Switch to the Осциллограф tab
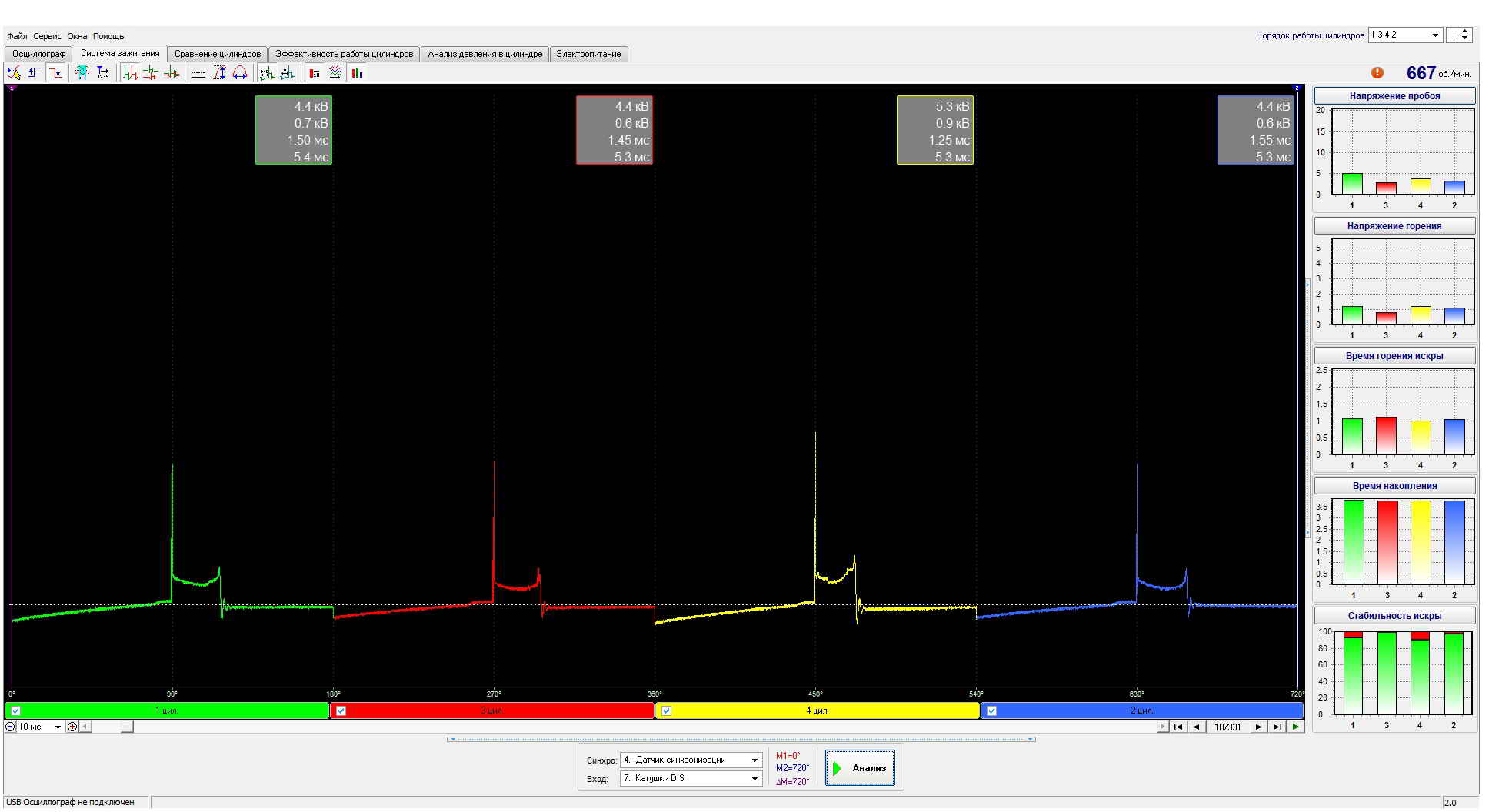The image size is (1489, 812). (38, 54)
